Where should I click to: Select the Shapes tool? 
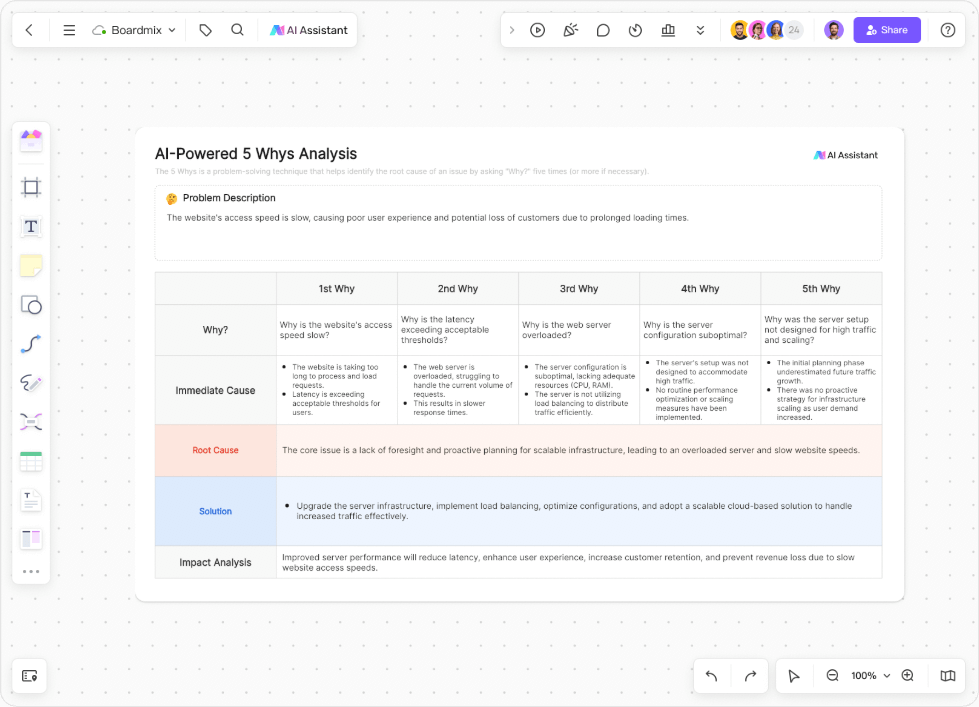click(x=31, y=305)
